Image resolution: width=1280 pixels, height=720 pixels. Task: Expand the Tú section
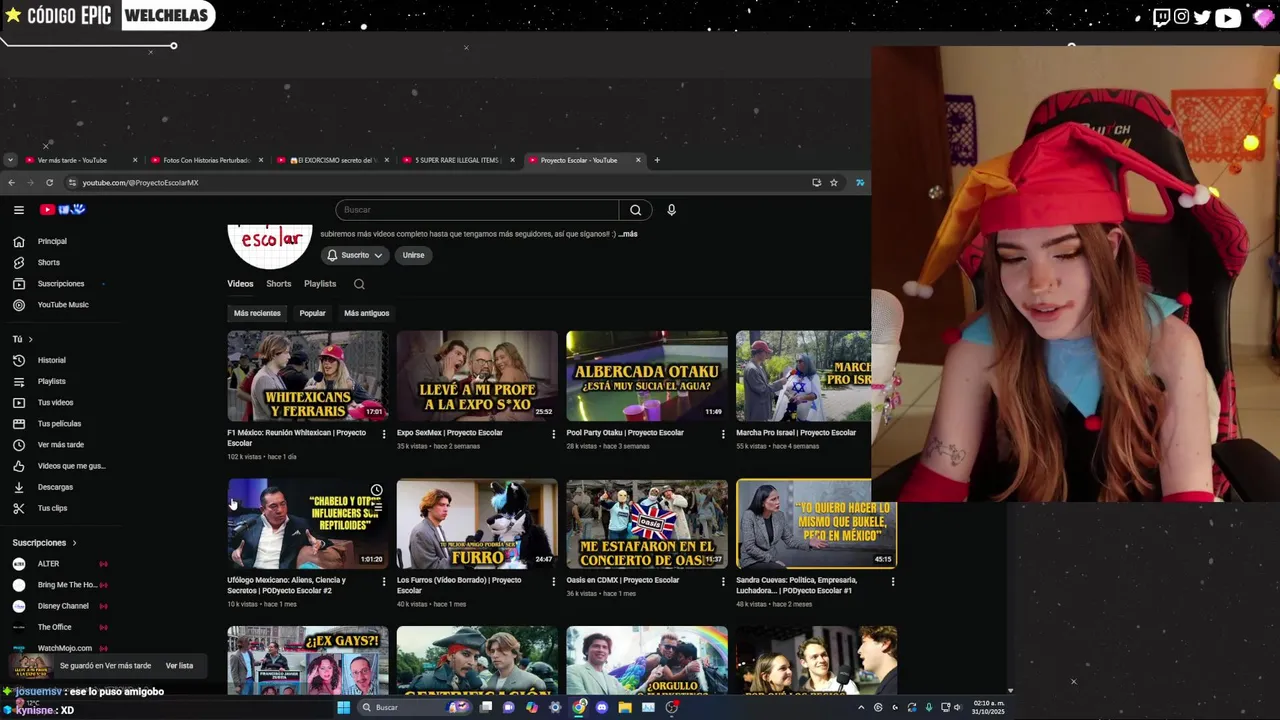pyautogui.click(x=23, y=339)
